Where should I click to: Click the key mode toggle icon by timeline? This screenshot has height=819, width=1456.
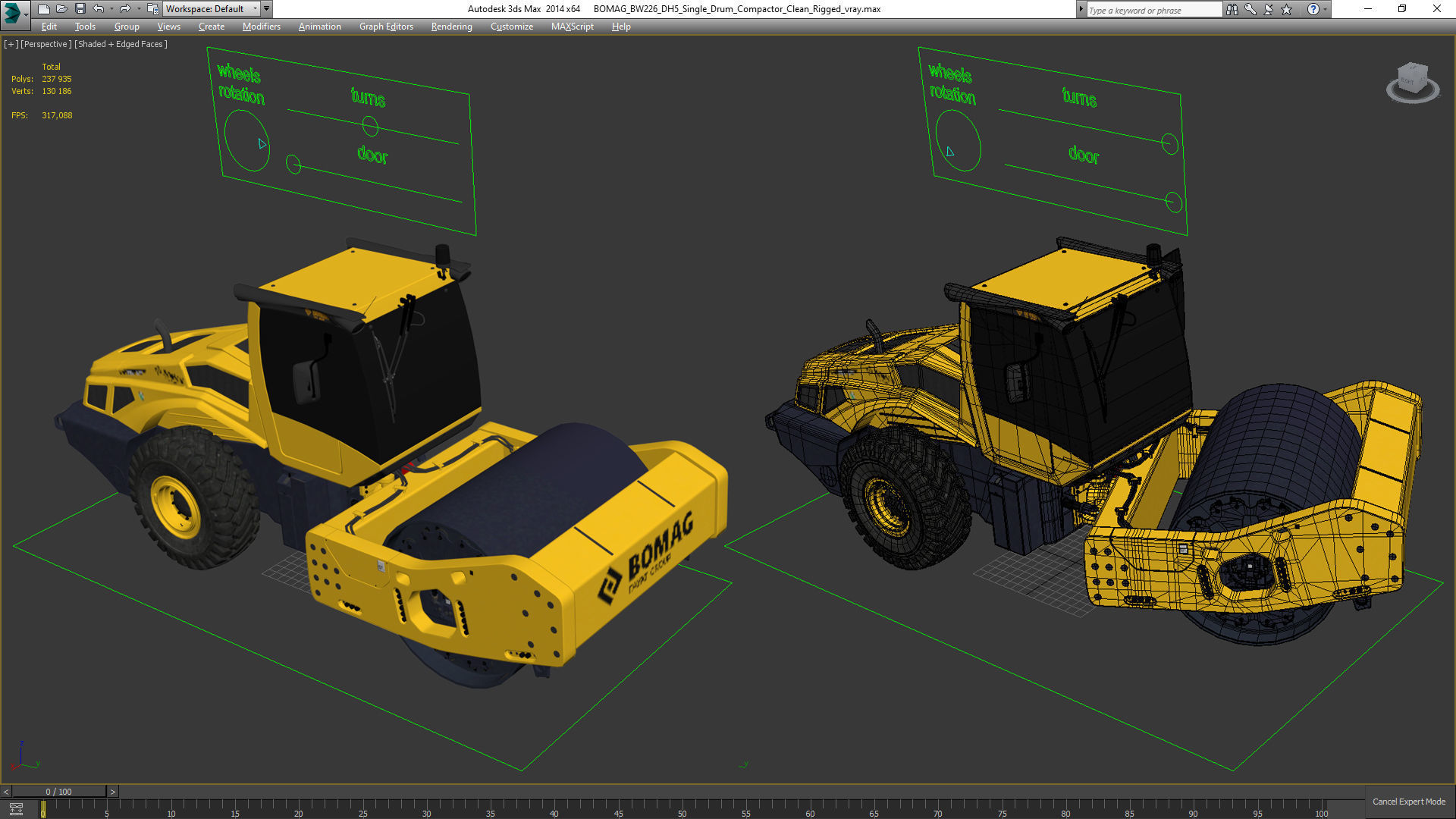pyautogui.click(x=16, y=809)
